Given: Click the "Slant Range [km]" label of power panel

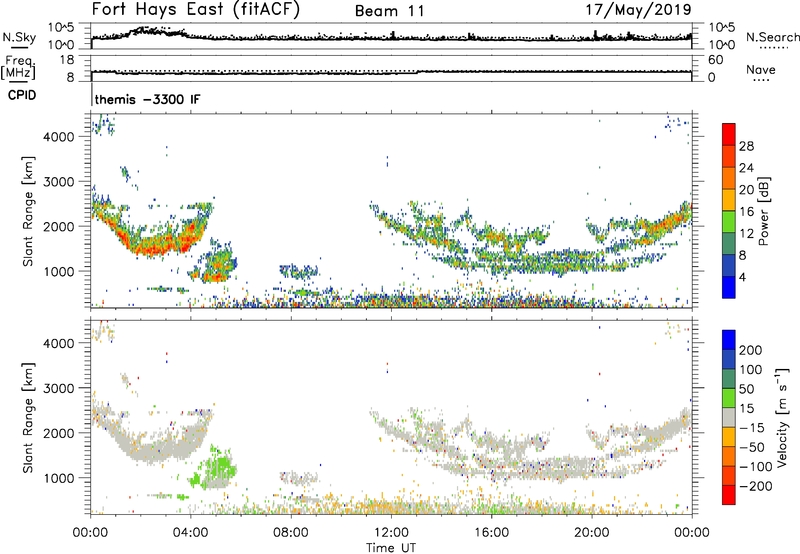Looking at the screenshot, I should coord(28,211).
